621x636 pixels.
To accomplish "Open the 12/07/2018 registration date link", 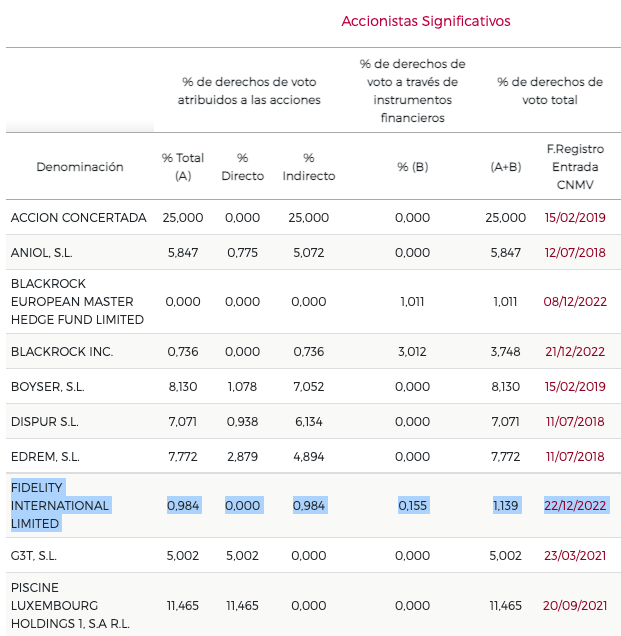I will click(575, 253).
